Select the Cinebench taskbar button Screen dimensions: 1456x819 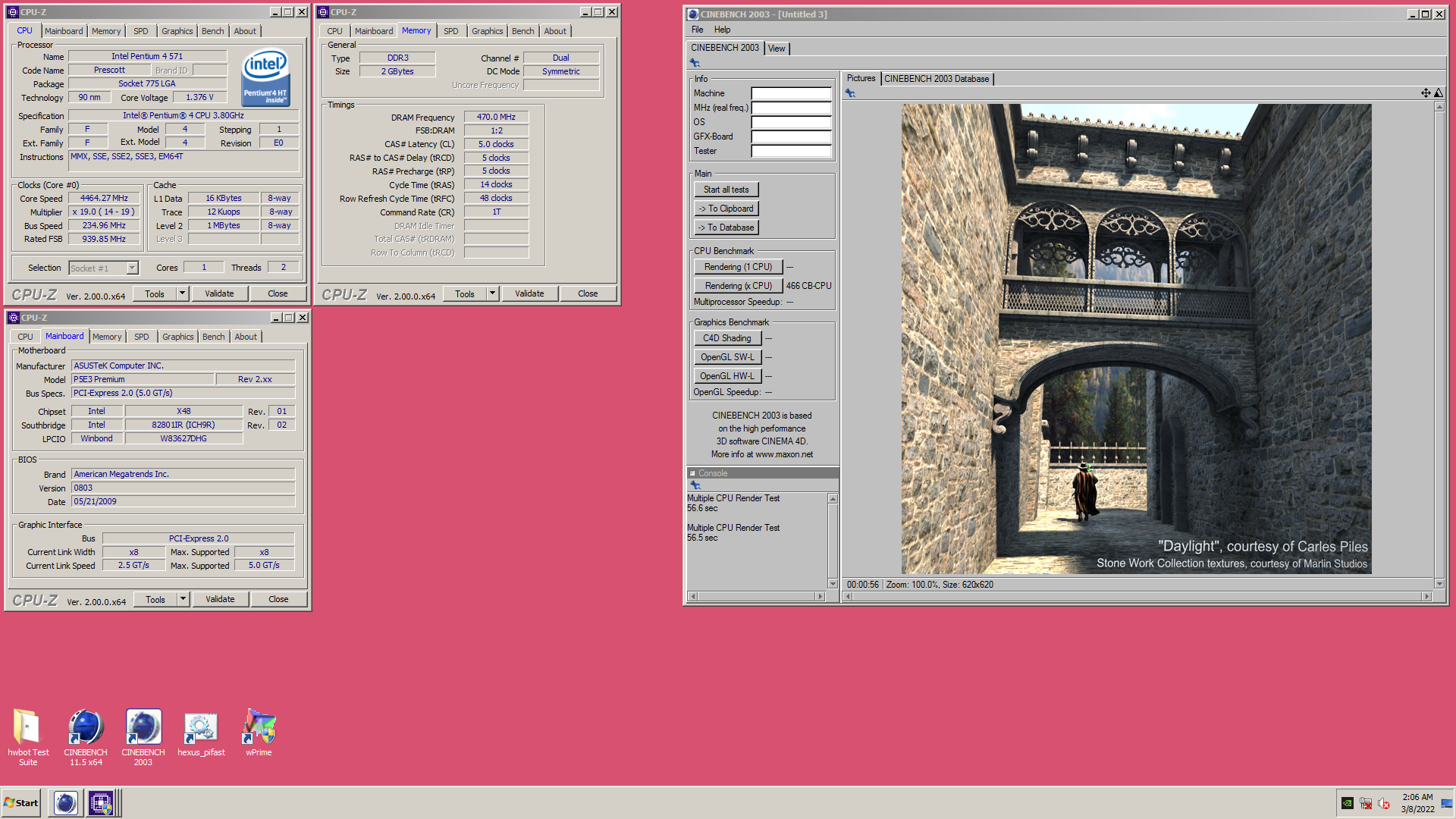[66, 802]
